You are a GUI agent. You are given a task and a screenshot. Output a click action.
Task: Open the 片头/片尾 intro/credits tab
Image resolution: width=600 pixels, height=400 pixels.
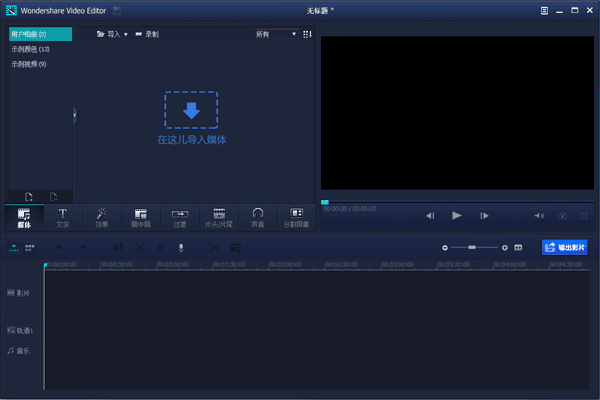pos(218,218)
